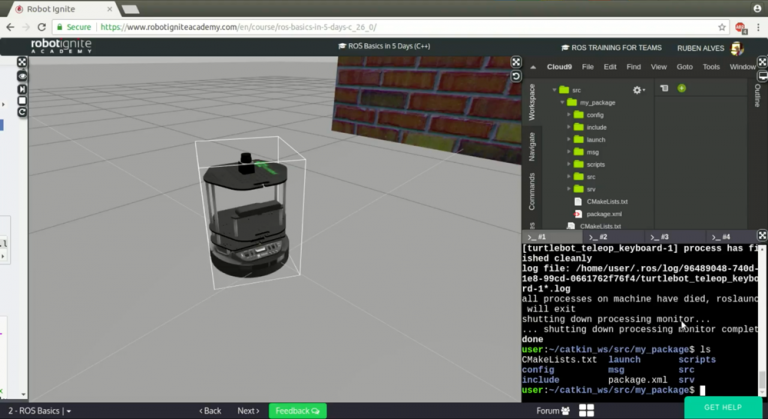Open the Find menu in Cloud9
Screen dimensions: 768x419
tap(633, 67)
